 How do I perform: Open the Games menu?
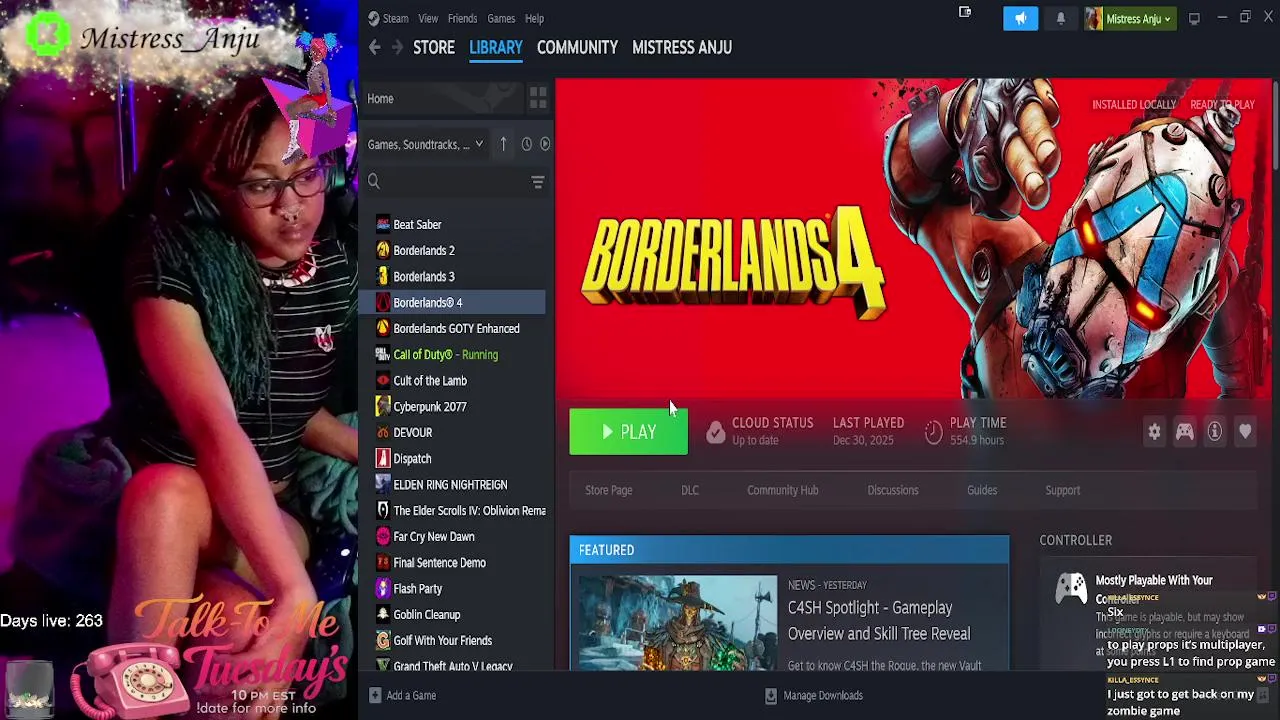tap(501, 18)
